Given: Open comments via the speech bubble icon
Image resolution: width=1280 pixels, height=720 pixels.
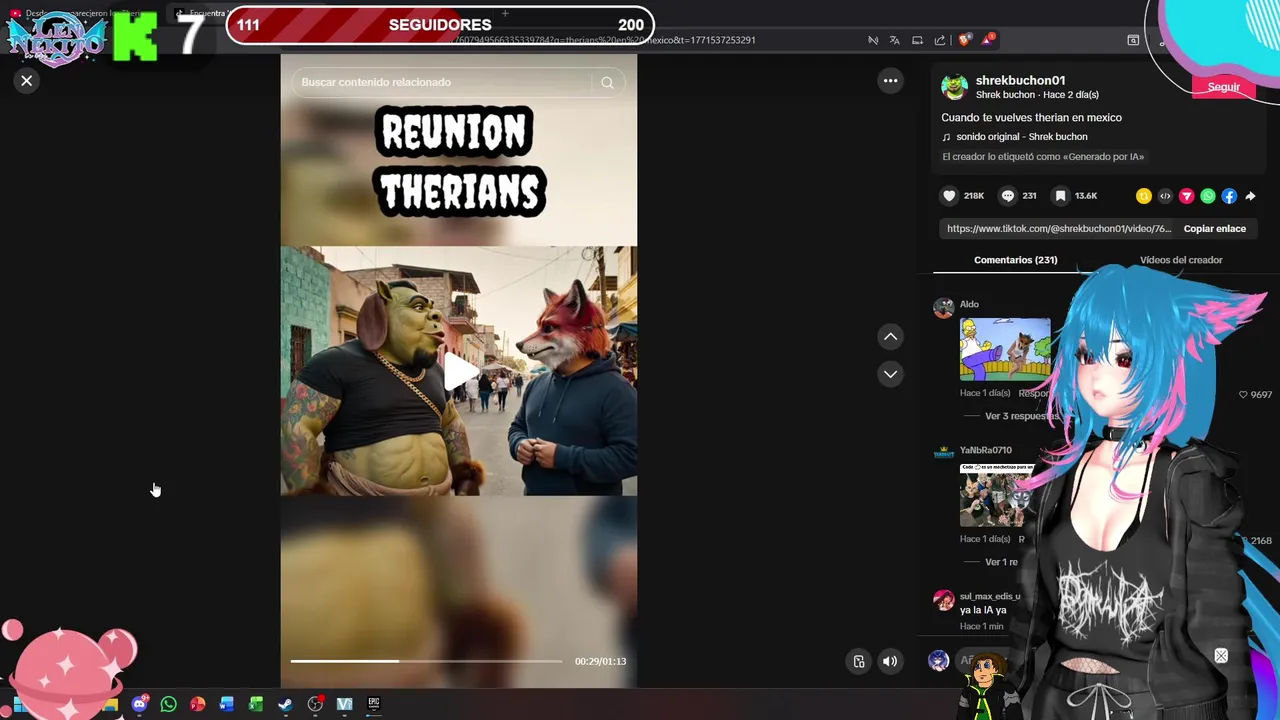Looking at the screenshot, I should 1008,196.
